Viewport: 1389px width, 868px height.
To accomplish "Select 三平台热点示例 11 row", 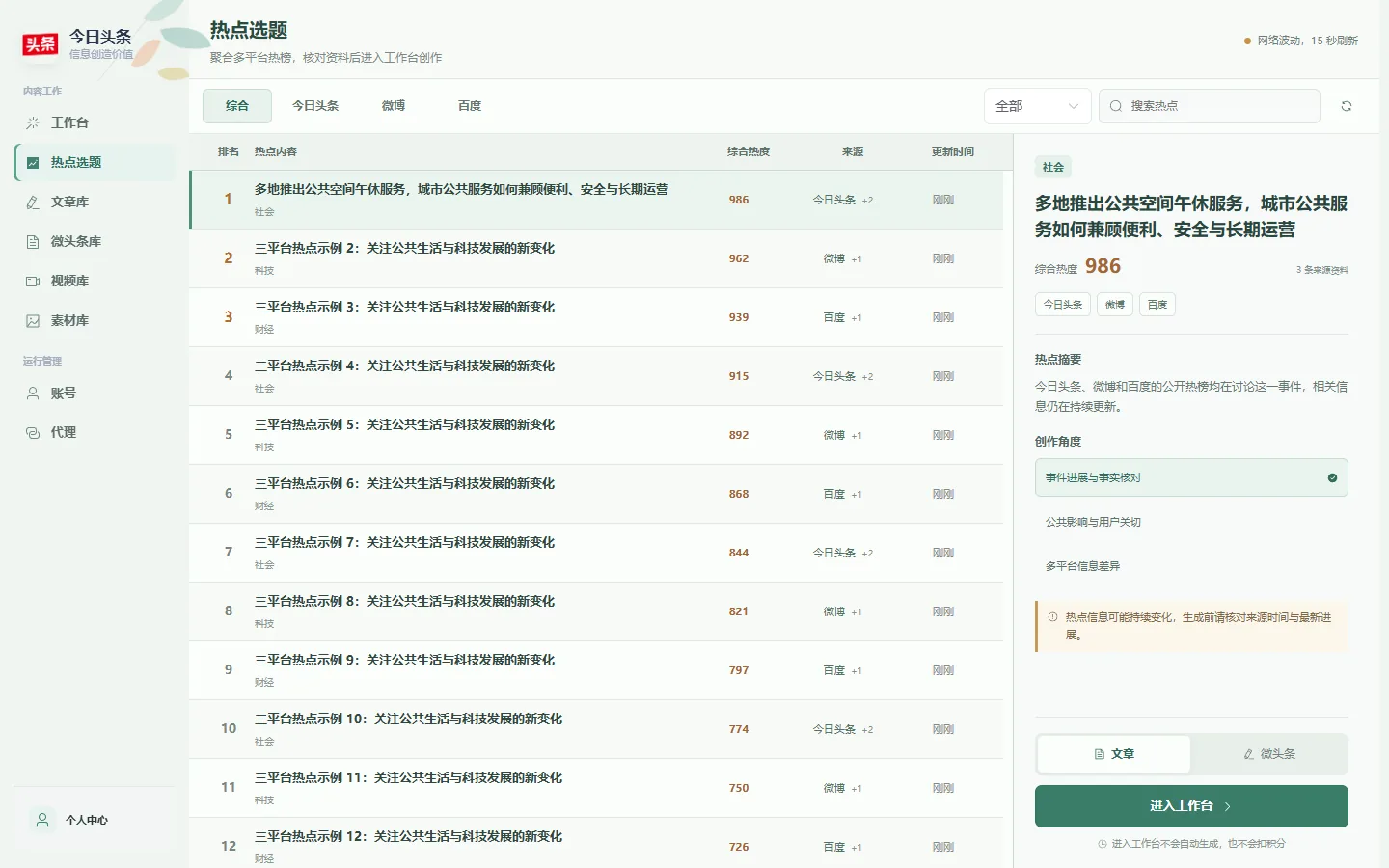I will pos(596,788).
